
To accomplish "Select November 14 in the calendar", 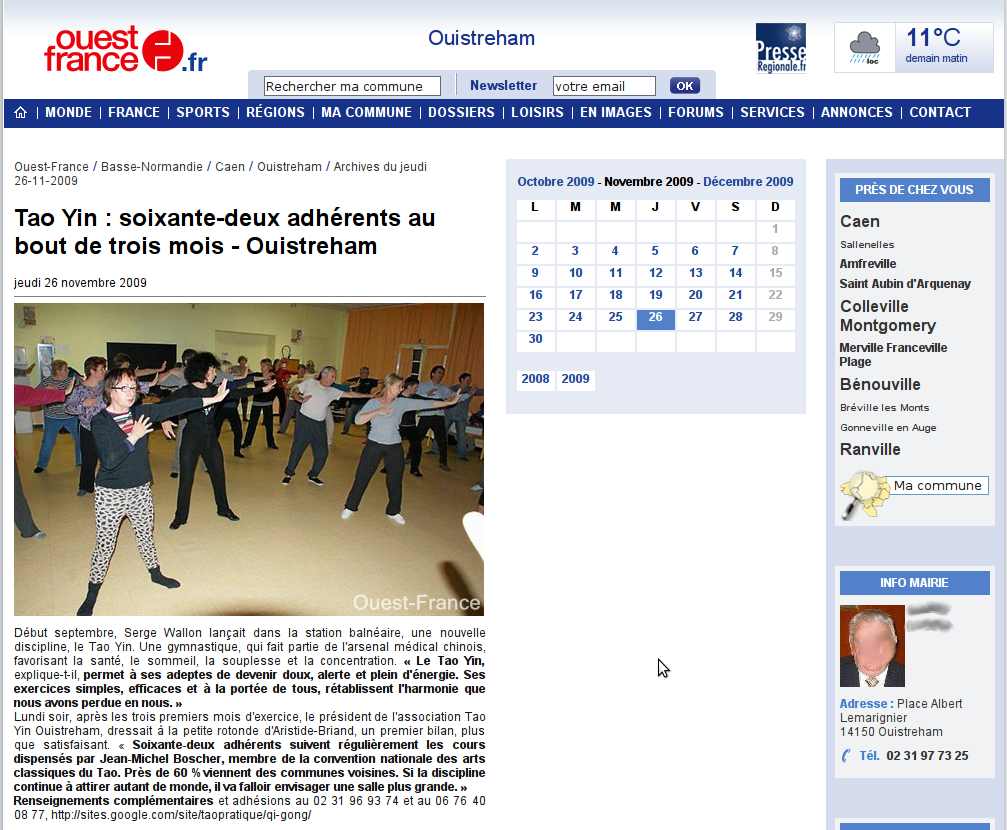I will pos(735,273).
